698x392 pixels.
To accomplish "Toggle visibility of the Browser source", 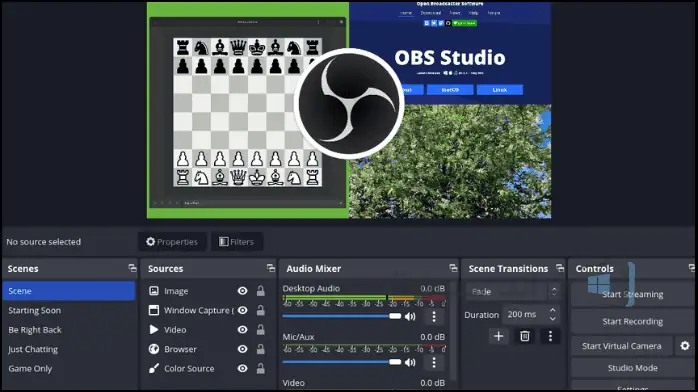I will (x=243, y=349).
